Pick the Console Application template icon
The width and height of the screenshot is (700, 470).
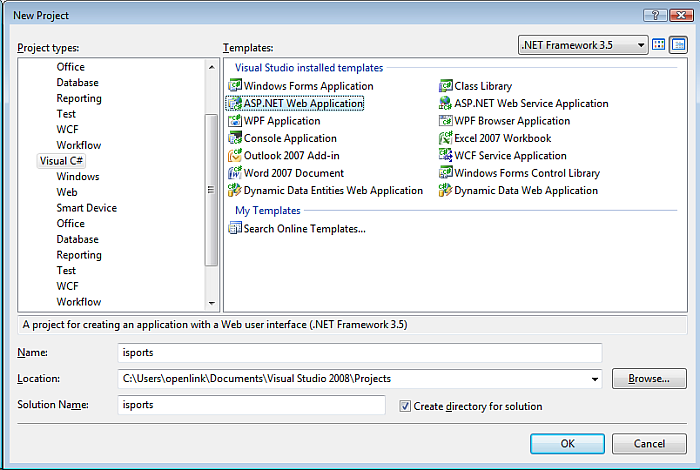click(235, 138)
